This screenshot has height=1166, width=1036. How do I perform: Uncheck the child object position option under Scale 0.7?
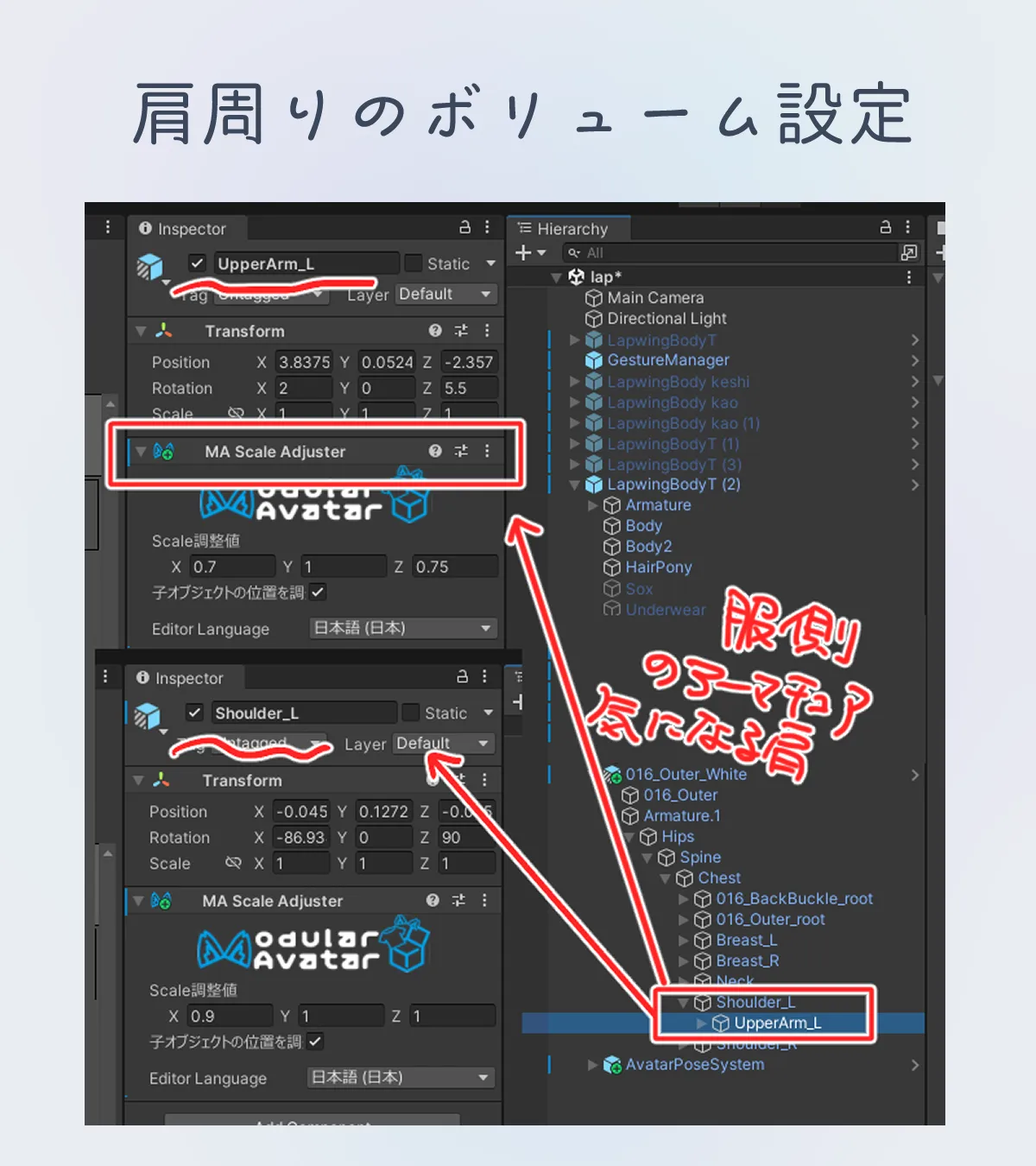coord(318,593)
